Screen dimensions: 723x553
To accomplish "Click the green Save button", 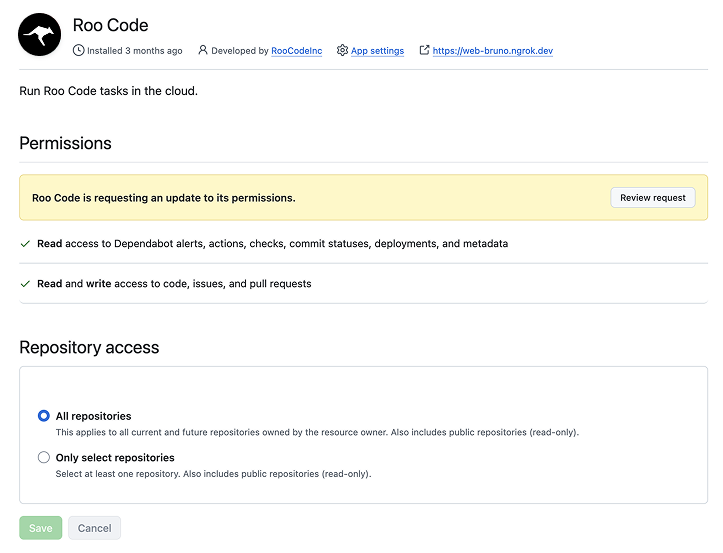I will click(41, 528).
